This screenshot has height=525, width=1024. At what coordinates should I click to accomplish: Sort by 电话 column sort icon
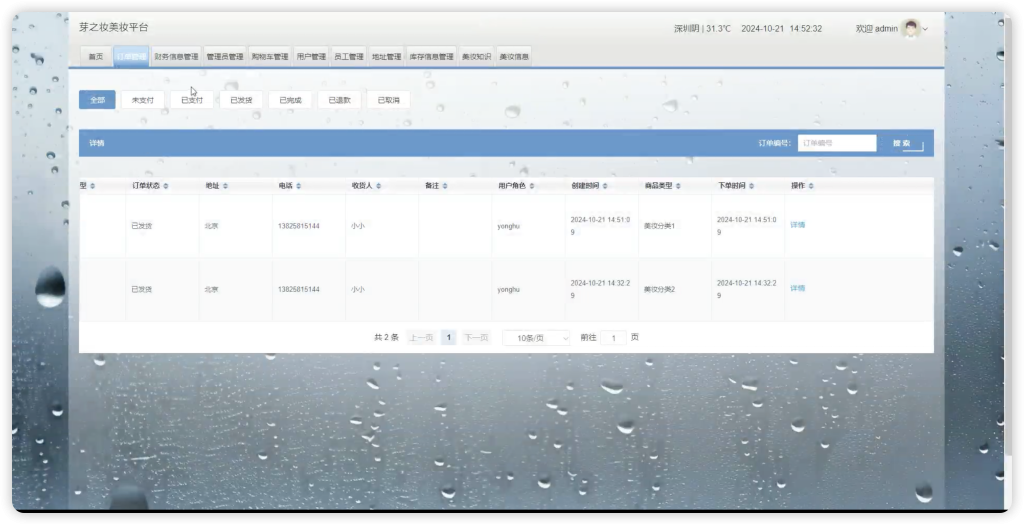click(x=298, y=186)
